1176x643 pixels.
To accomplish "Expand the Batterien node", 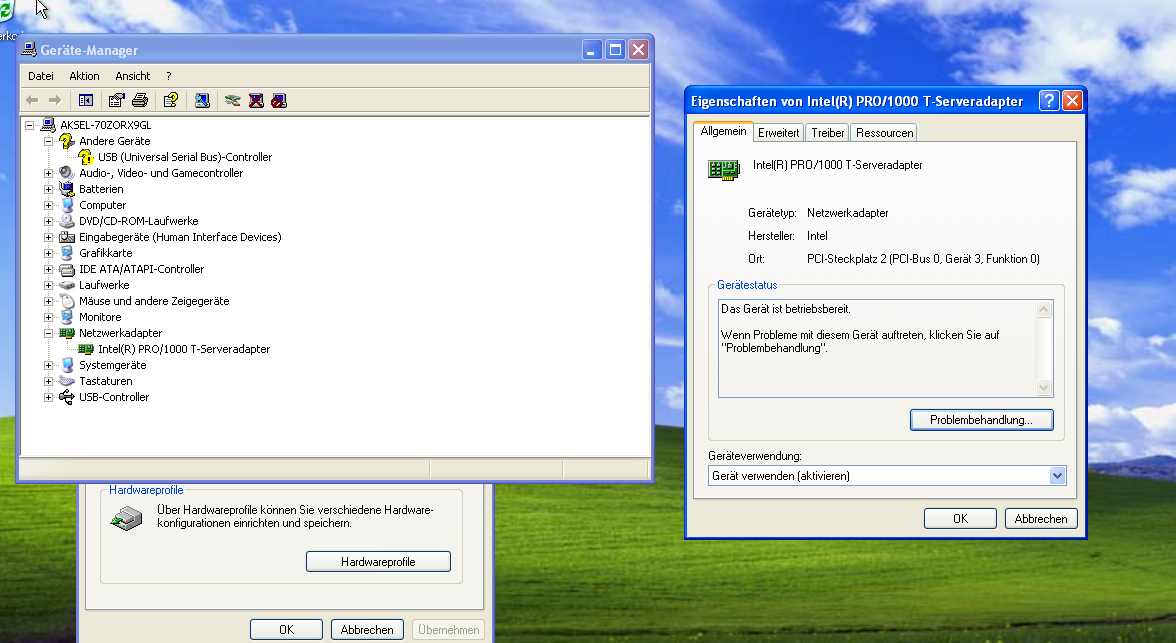I will 48,189.
